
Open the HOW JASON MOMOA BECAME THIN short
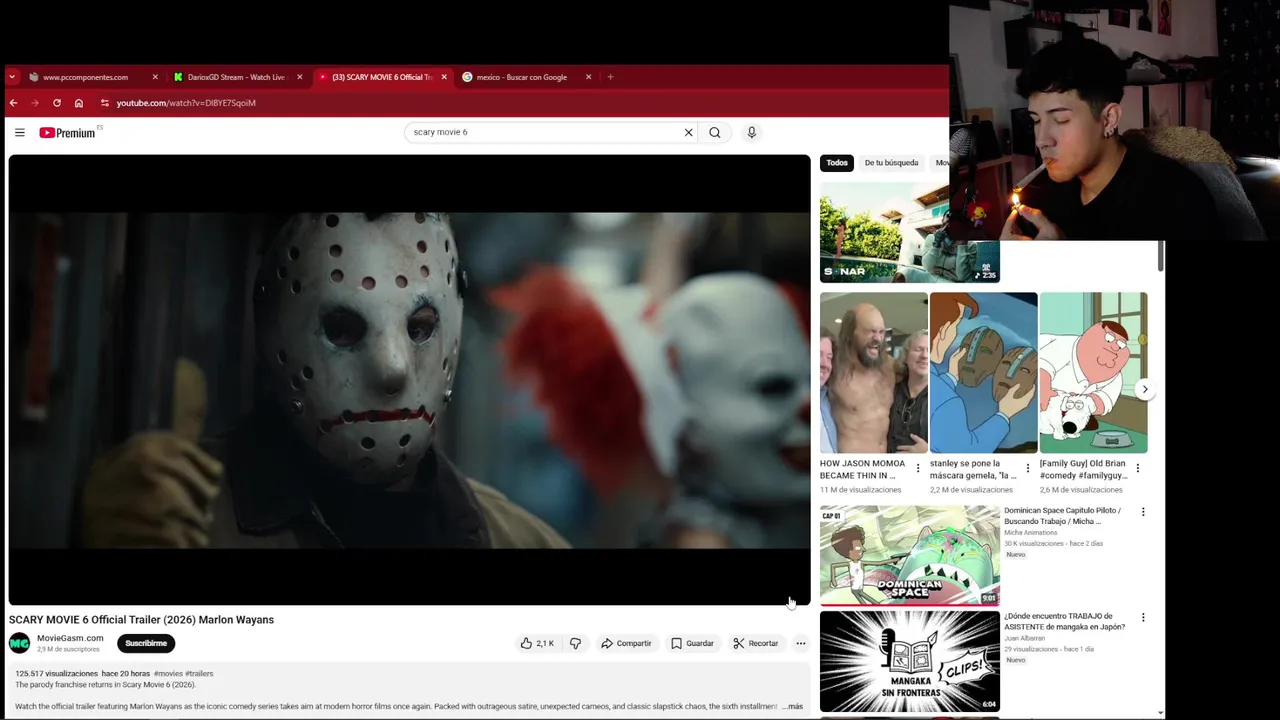point(873,372)
